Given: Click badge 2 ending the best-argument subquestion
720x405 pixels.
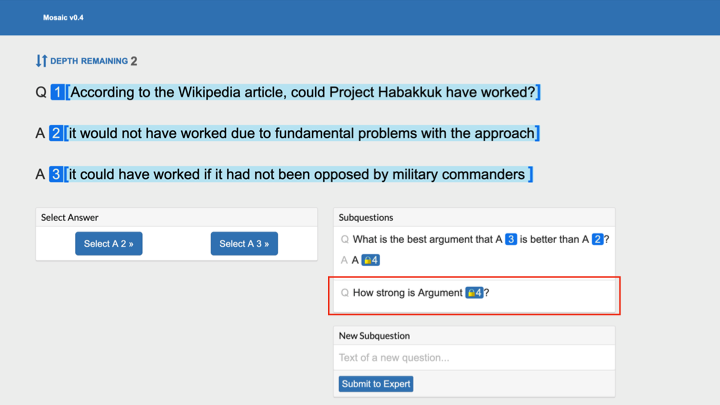Looking at the screenshot, I should coord(597,239).
